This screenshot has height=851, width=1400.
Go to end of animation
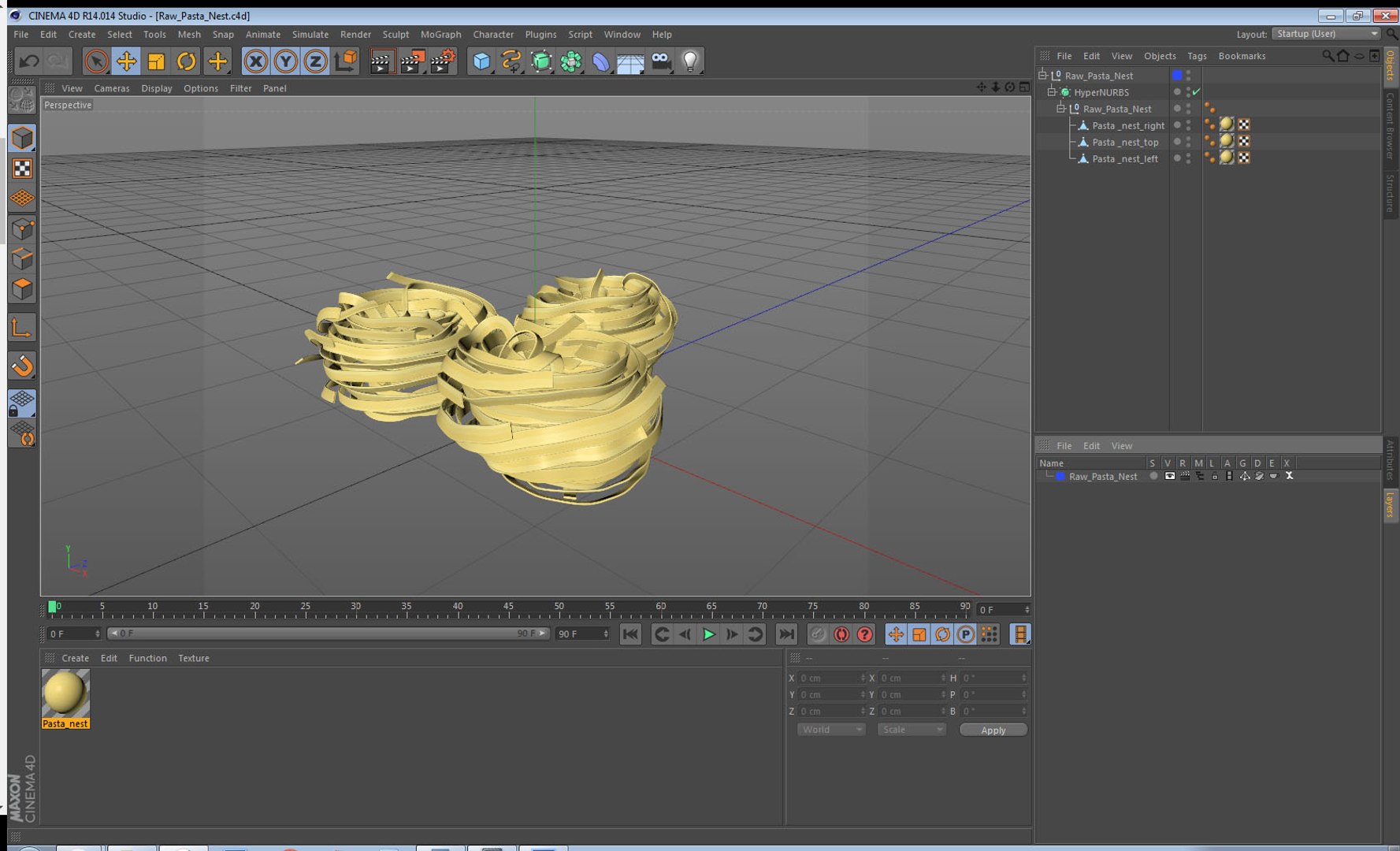coord(786,634)
